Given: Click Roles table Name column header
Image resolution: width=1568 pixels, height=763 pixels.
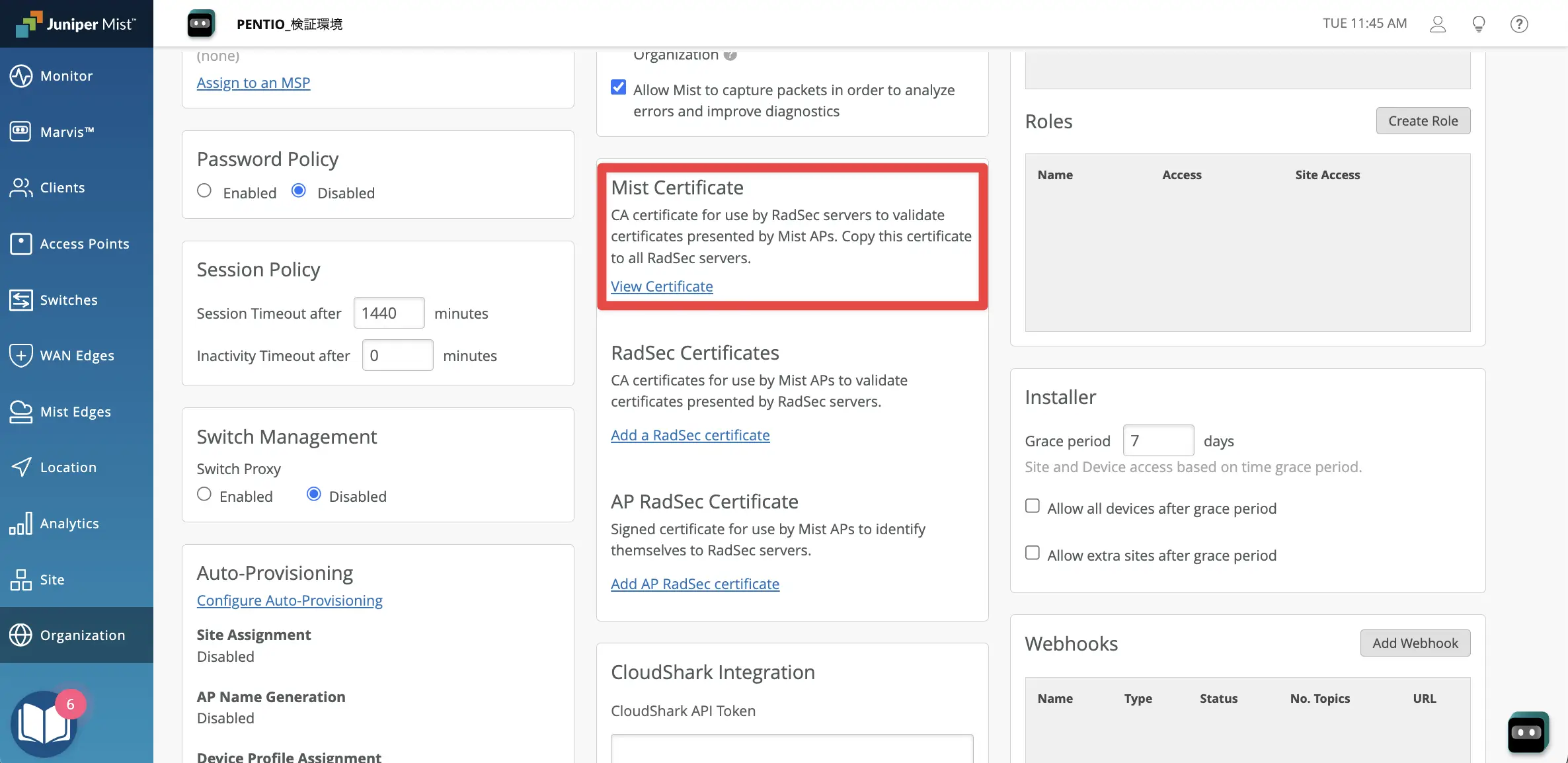Looking at the screenshot, I should (x=1055, y=175).
